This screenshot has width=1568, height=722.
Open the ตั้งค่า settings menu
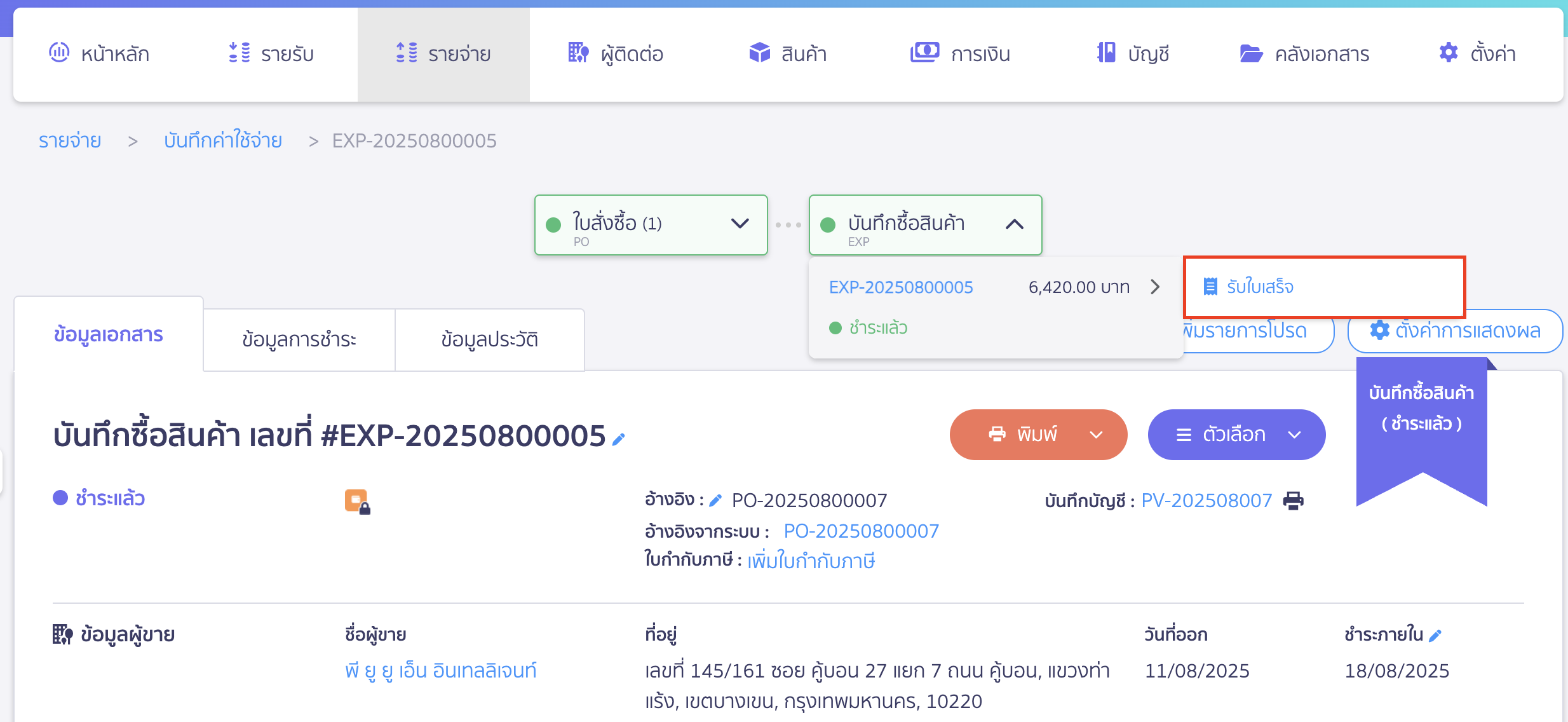point(1477,54)
